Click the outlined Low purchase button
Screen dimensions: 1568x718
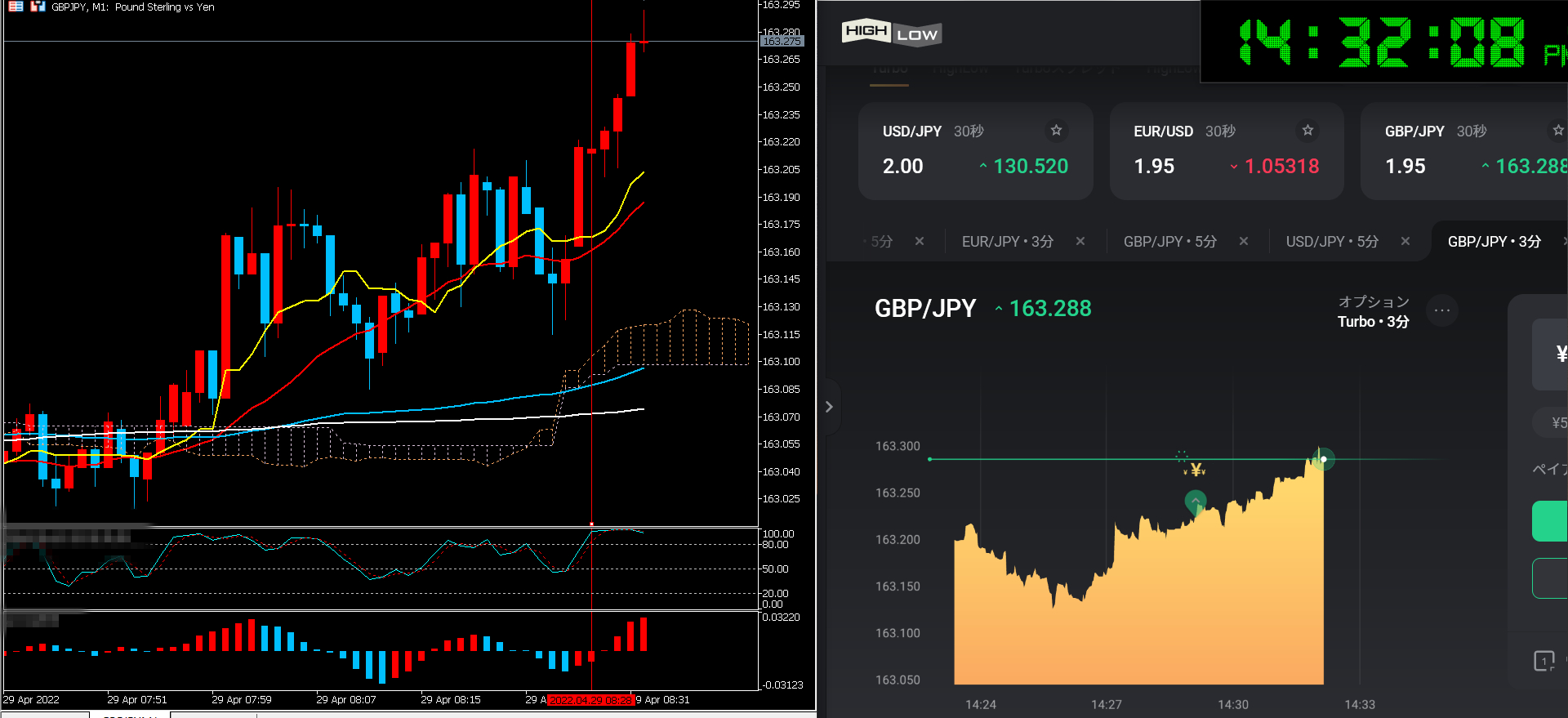point(1551,578)
